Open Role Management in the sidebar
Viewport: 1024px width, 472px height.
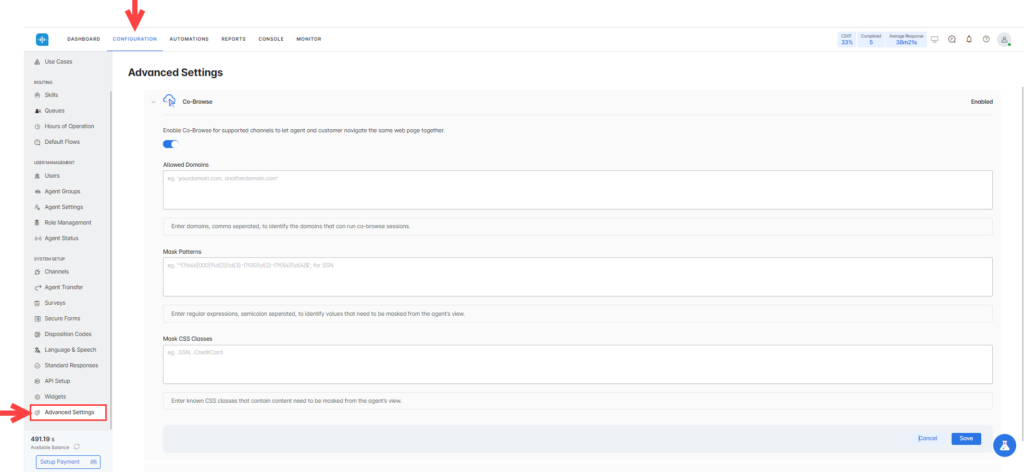tap(67, 222)
